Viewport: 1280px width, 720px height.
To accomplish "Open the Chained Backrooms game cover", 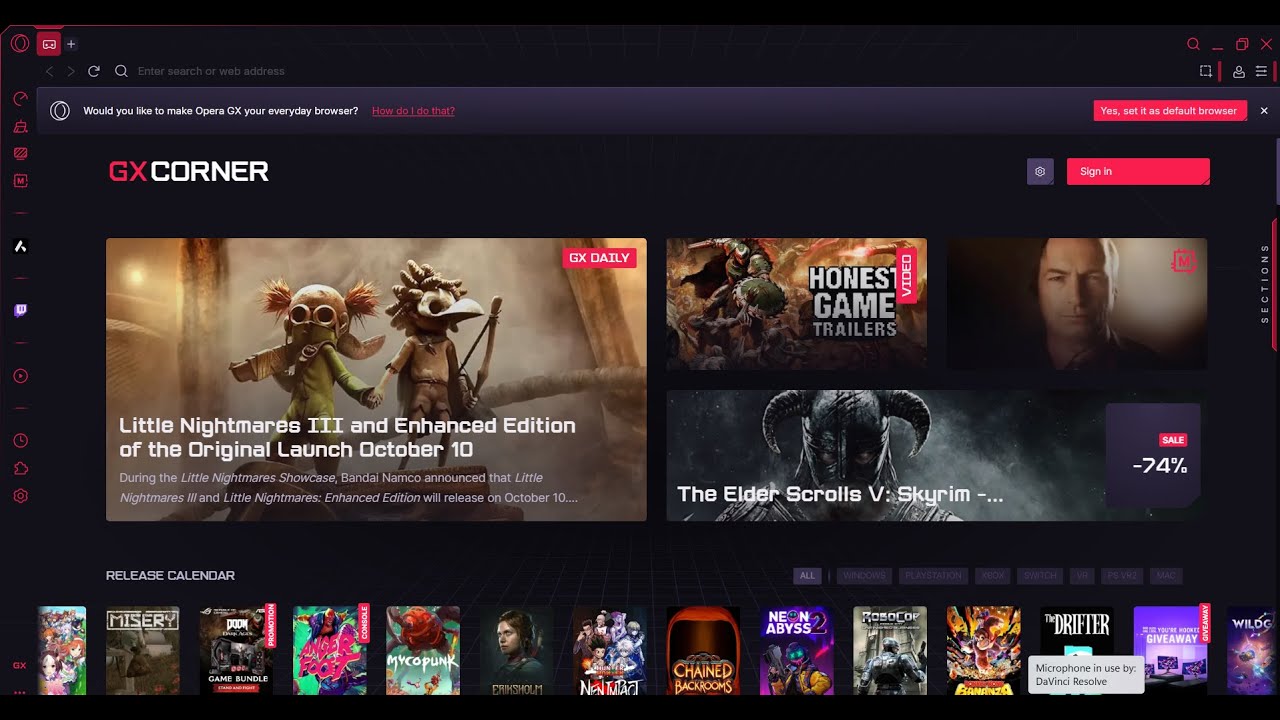I will tap(704, 650).
